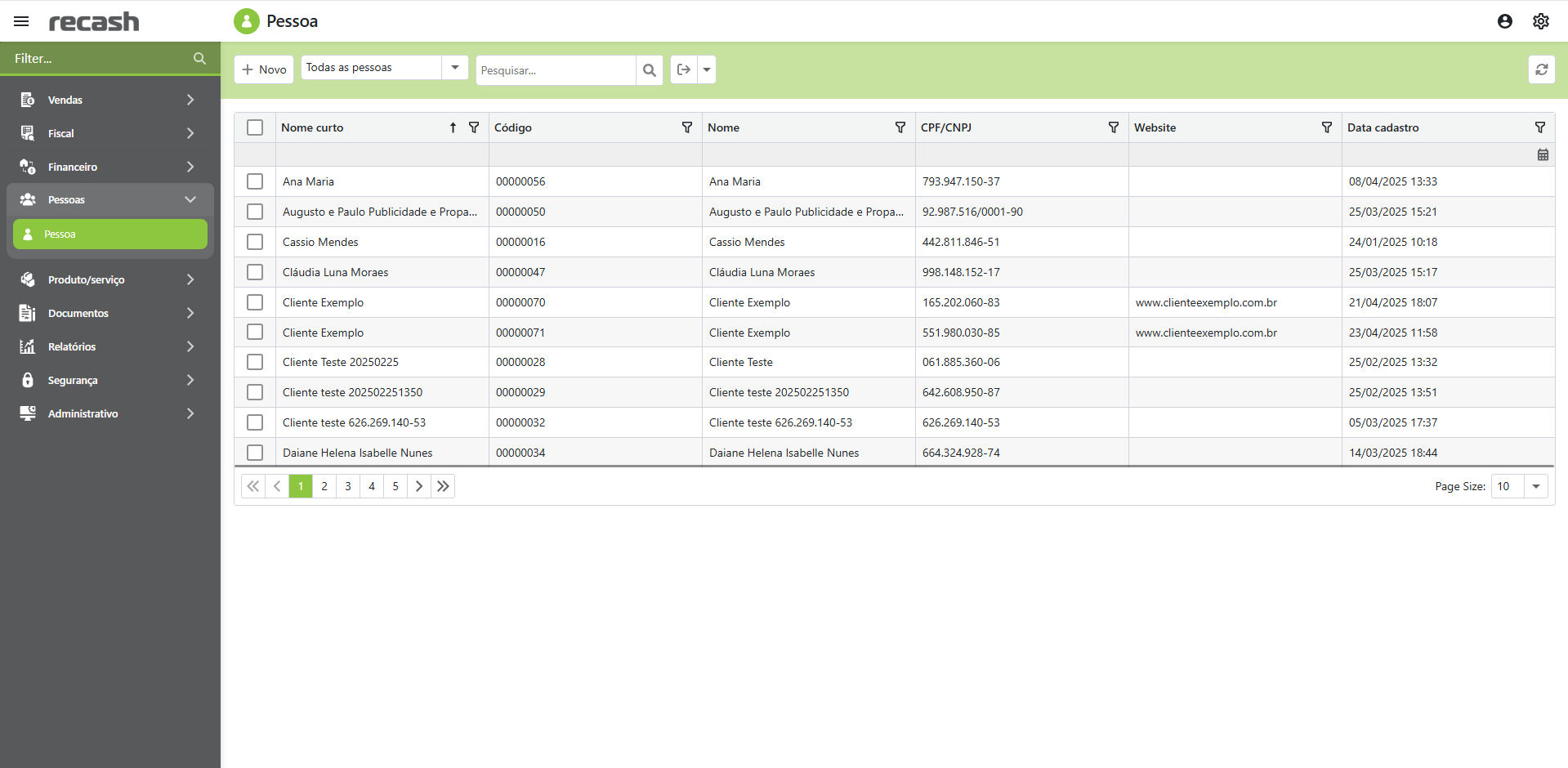Screen dimensions: 1568x768
Task: Click the search magnifier beside Pesquisar
Action: pos(650,70)
